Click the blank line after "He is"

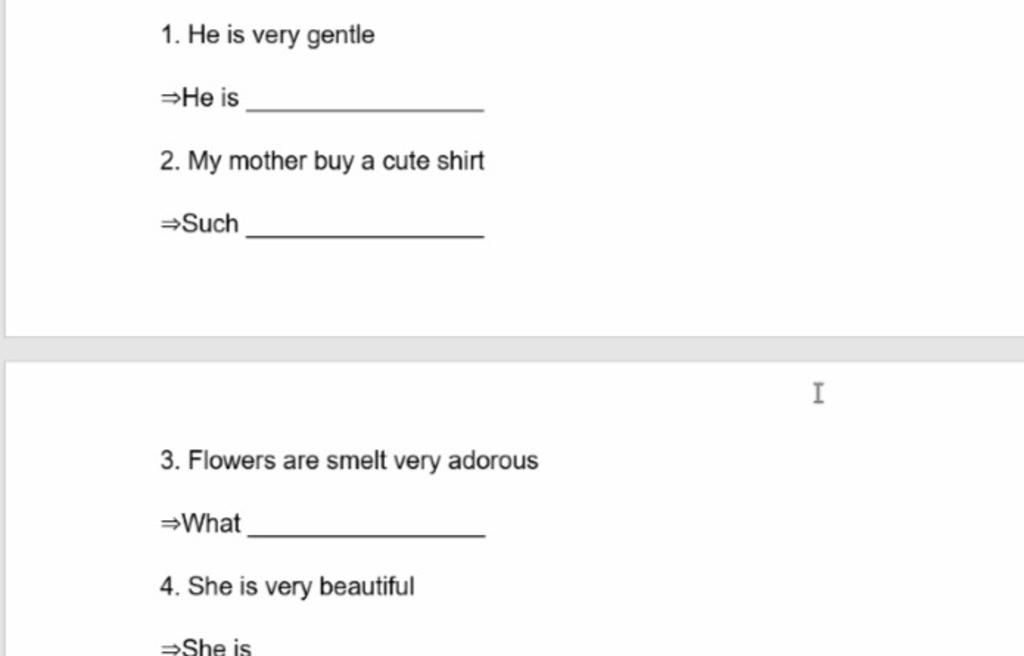coord(365,103)
